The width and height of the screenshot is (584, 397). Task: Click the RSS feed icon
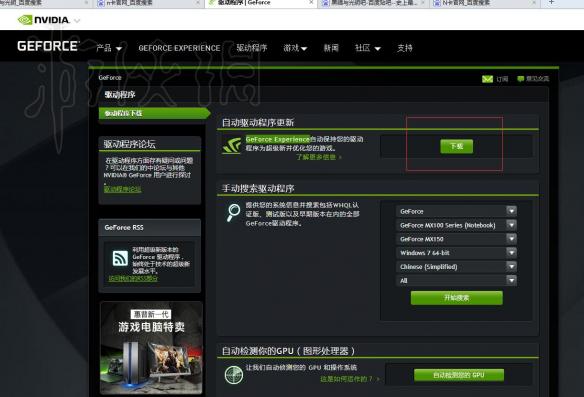coord(120,258)
